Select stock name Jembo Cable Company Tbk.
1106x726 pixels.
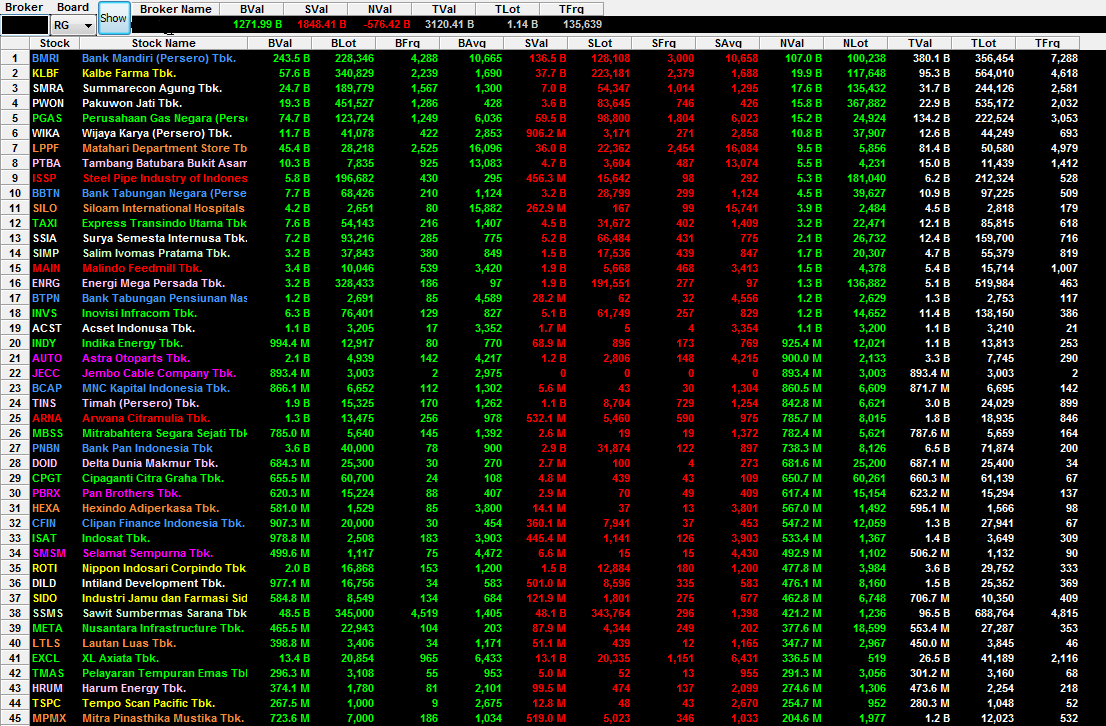pos(159,373)
